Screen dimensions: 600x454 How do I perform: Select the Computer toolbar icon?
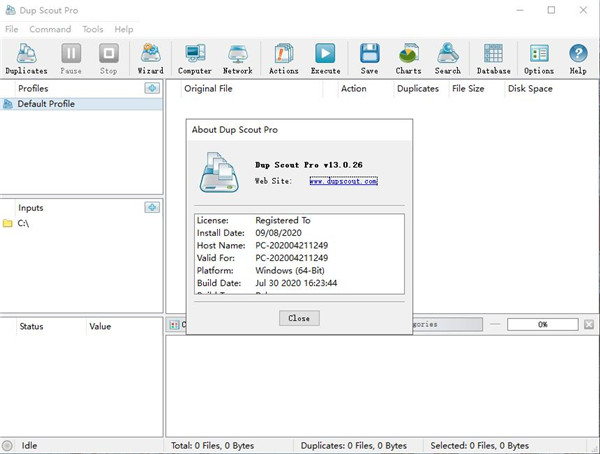pyautogui.click(x=195, y=59)
